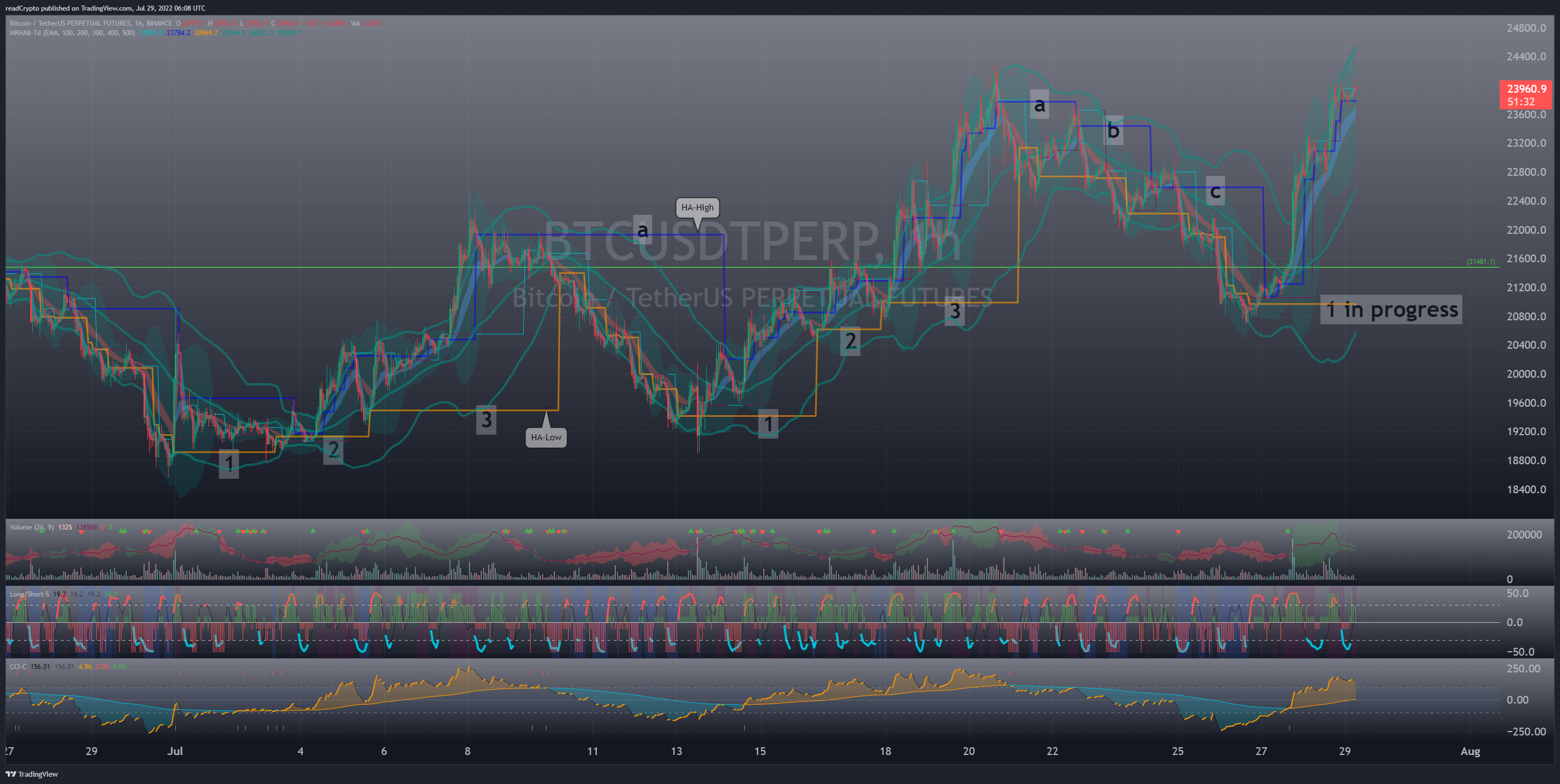
Task: Click the 250.00 CCI axis label
Action: (x=1523, y=668)
